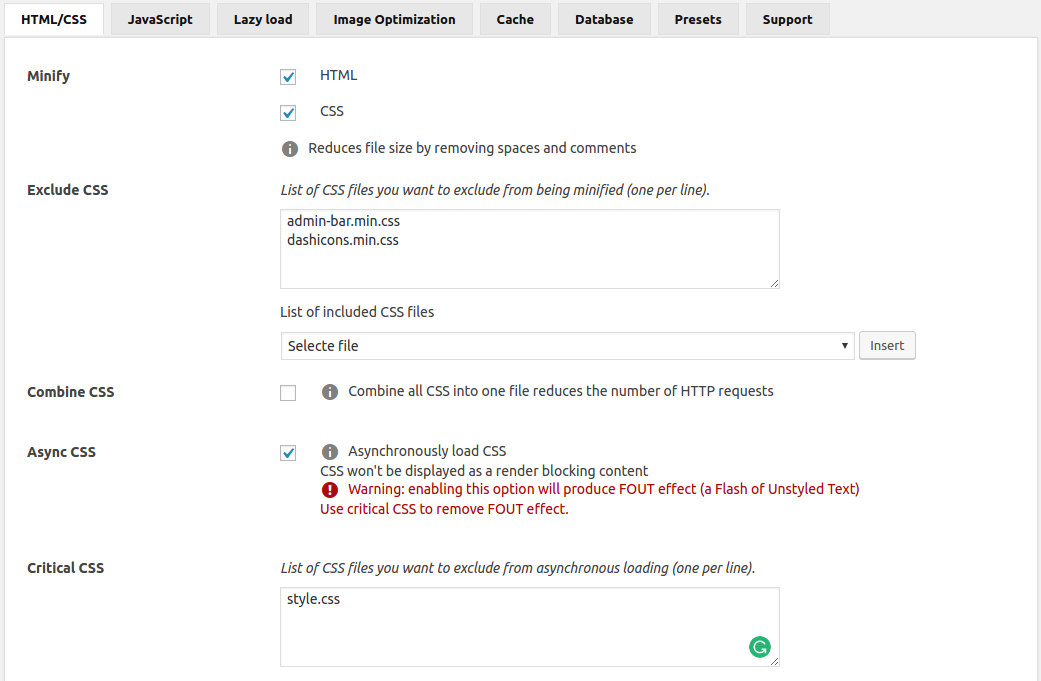Click the green Grammarly icon in Critical CSS
The image size is (1041, 681).
(x=759, y=647)
